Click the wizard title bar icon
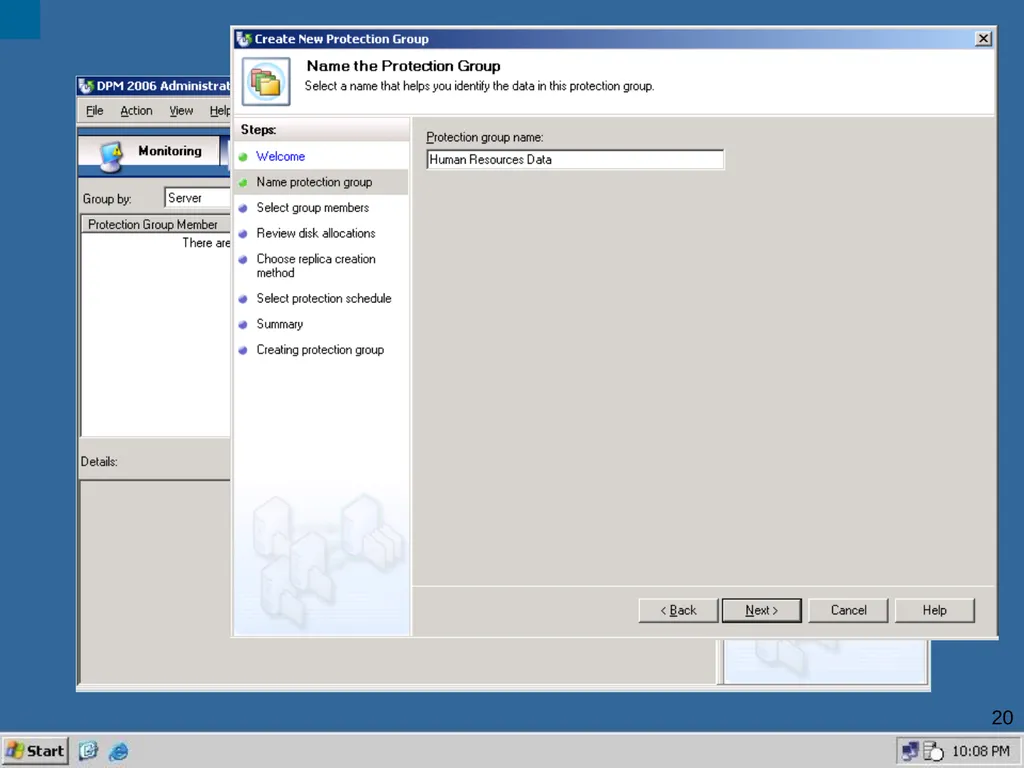The image size is (1024, 768). coord(244,39)
